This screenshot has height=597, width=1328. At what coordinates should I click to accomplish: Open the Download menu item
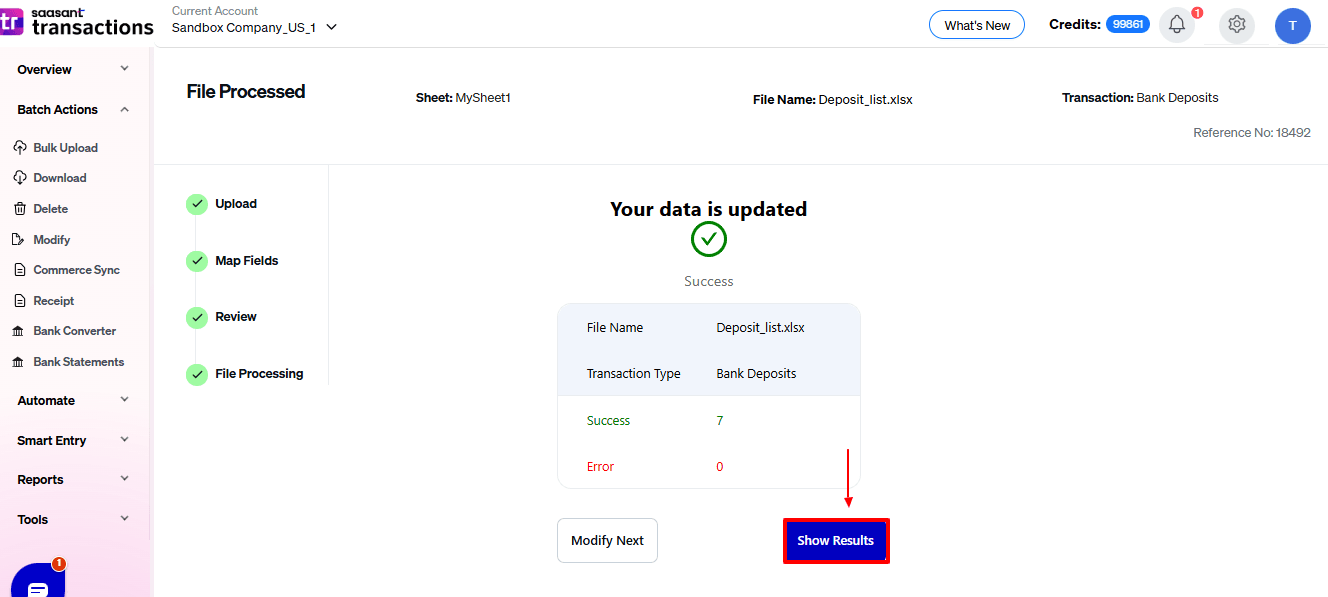[x=59, y=178]
